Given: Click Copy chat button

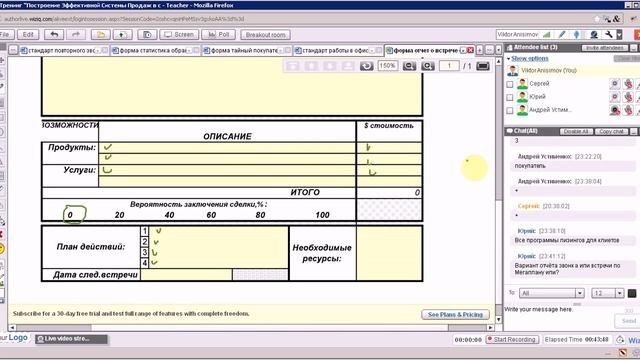Looking at the screenshot, I should tap(611, 131).
